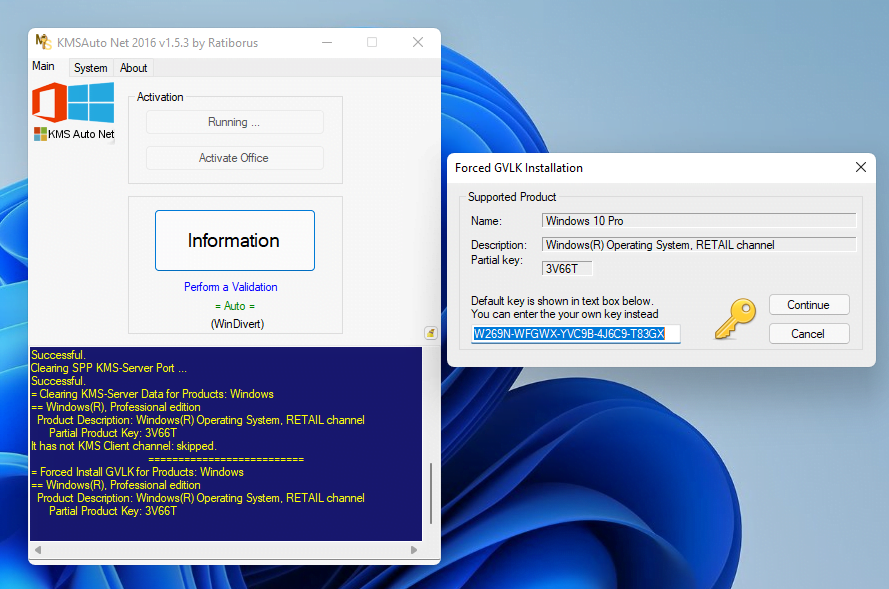Click the Office and Windows logo image
The width and height of the screenshot is (889, 589).
point(73,103)
